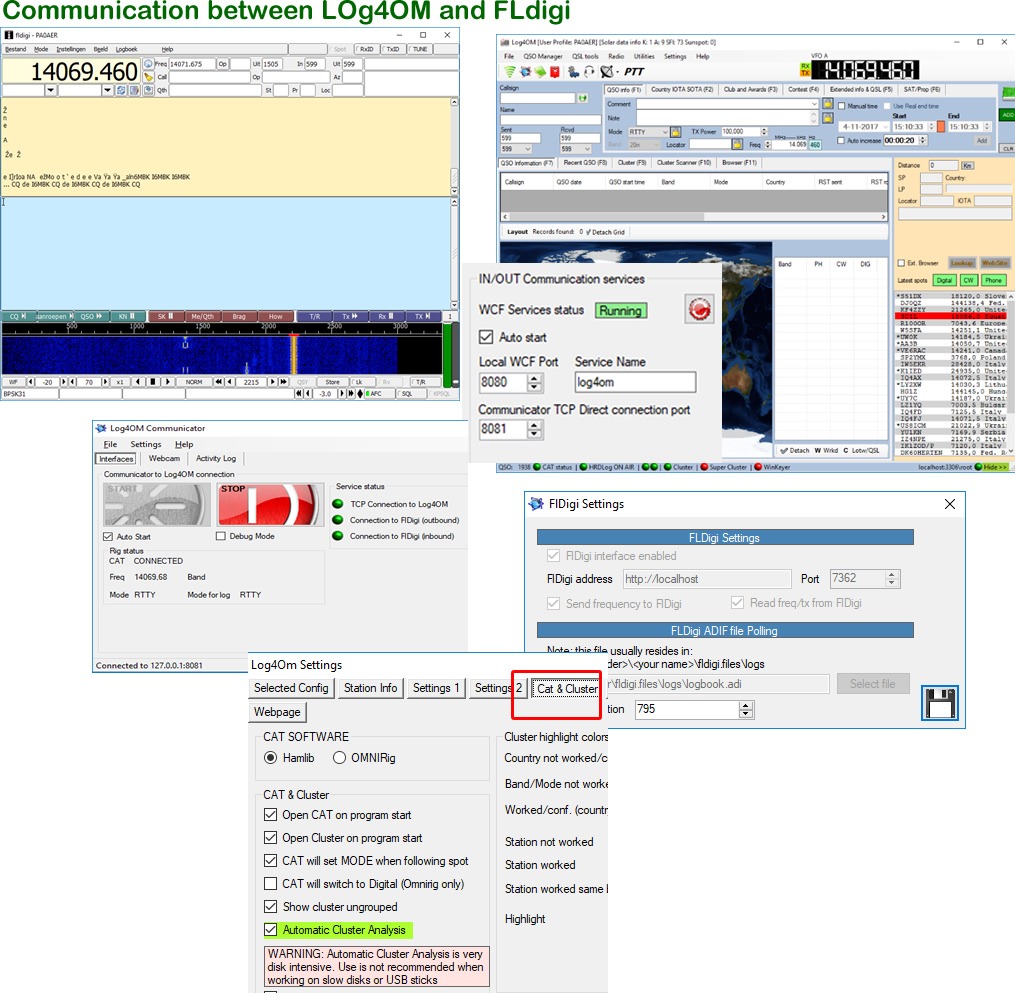Open Settings menu in Log4OM Communicator
The height and width of the screenshot is (993, 1015).
pyautogui.click(x=146, y=444)
